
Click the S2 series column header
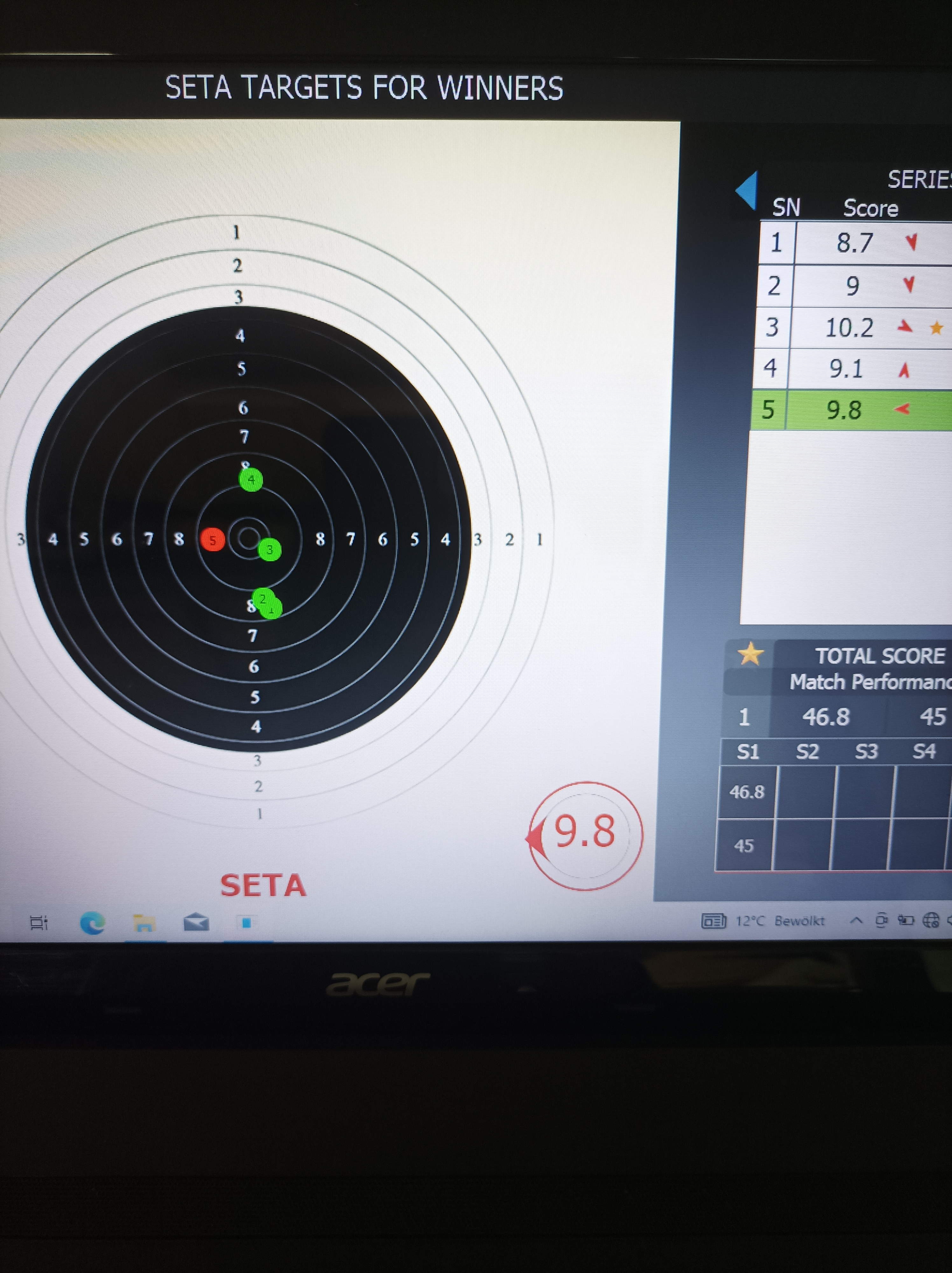coord(807,752)
